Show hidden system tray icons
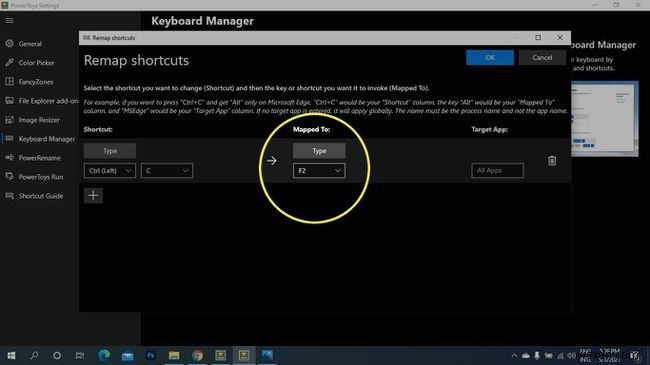The height and width of the screenshot is (365, 650). coord(514,356)
